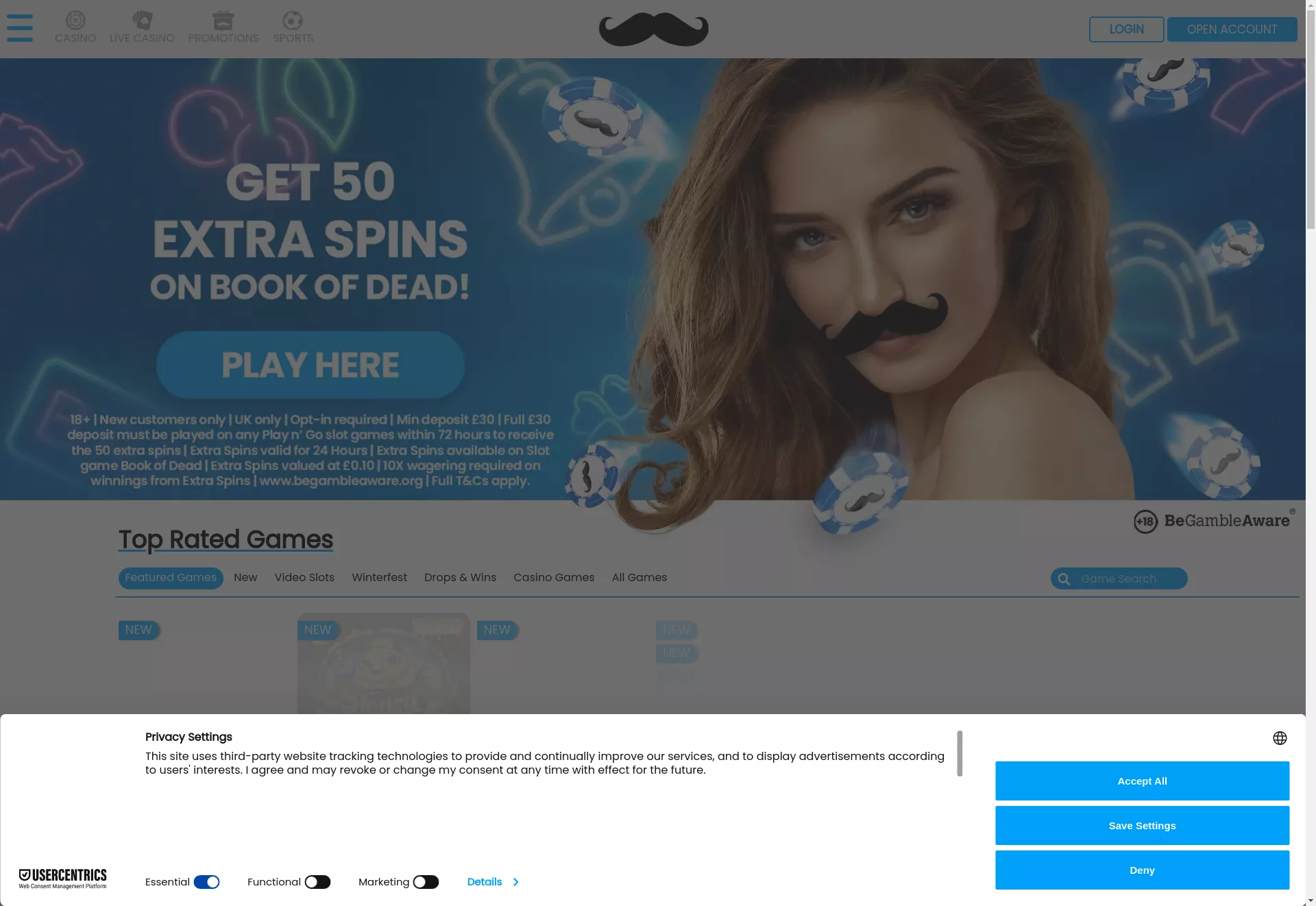Select the Winterfest tab
Image resolution: width=1316 pixels, height=906 pixels.
(379, 578)
